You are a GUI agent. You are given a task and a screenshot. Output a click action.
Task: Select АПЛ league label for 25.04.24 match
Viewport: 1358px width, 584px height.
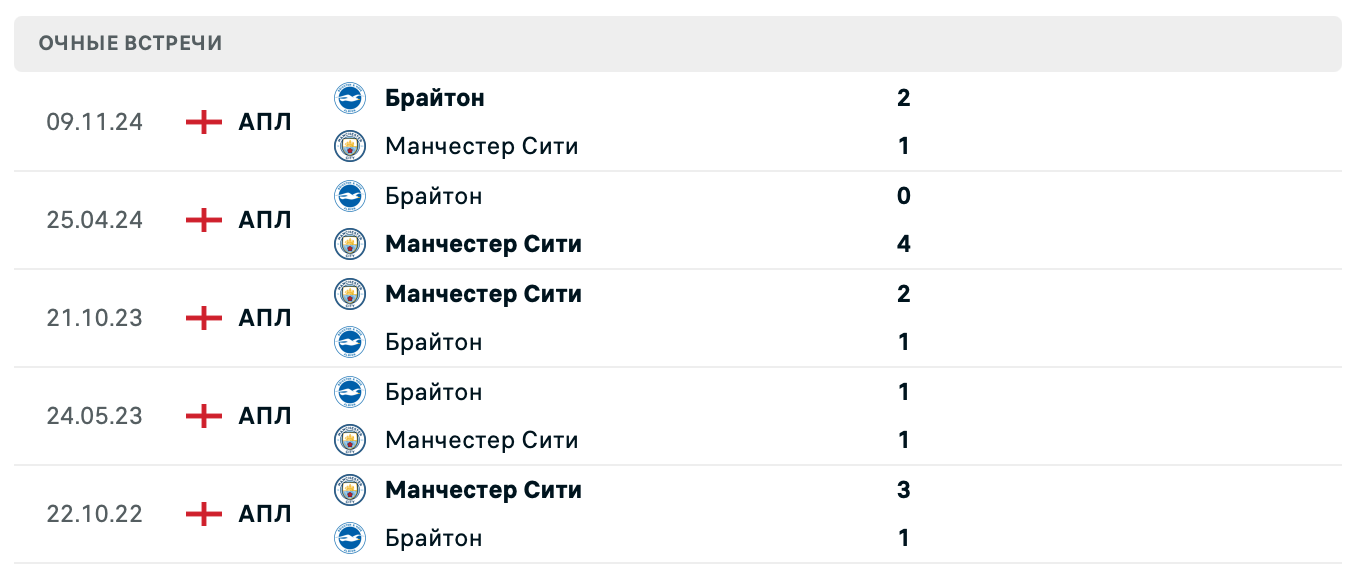point(265,220)
